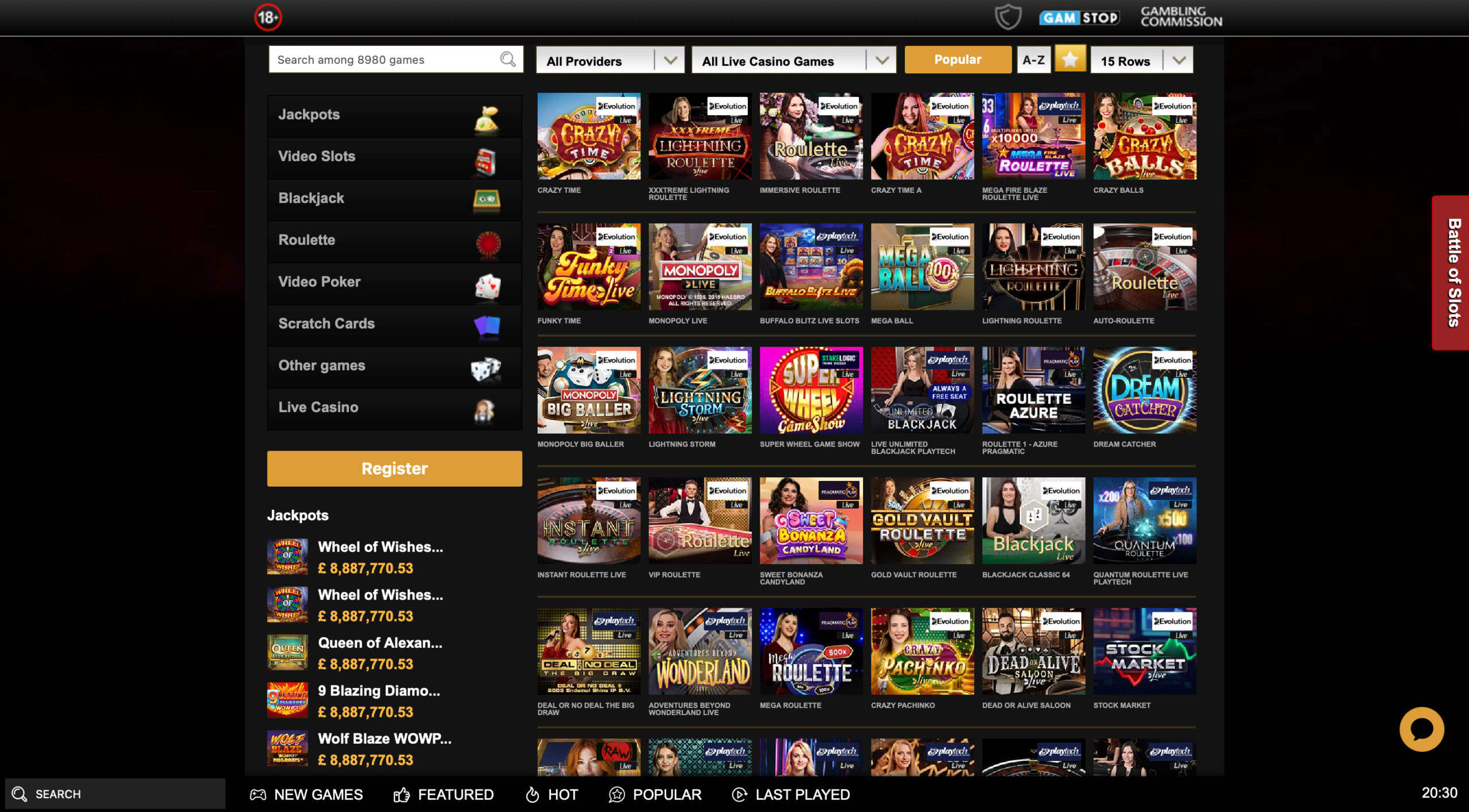Open the Stock Market thumbnail
1469x812 pixels.
click(1145, 651)
